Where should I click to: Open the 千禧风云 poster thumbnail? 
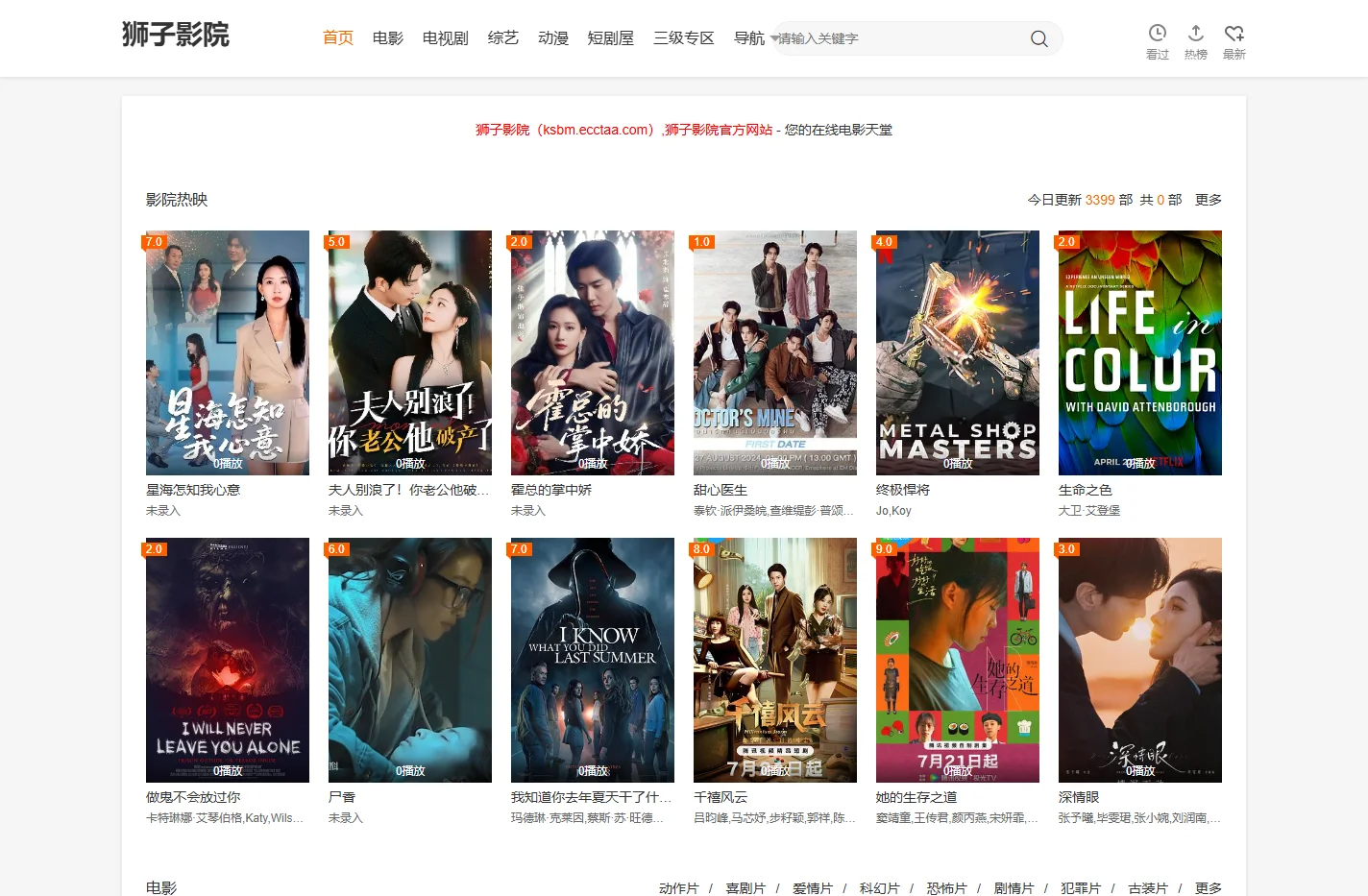pos(775,660)
